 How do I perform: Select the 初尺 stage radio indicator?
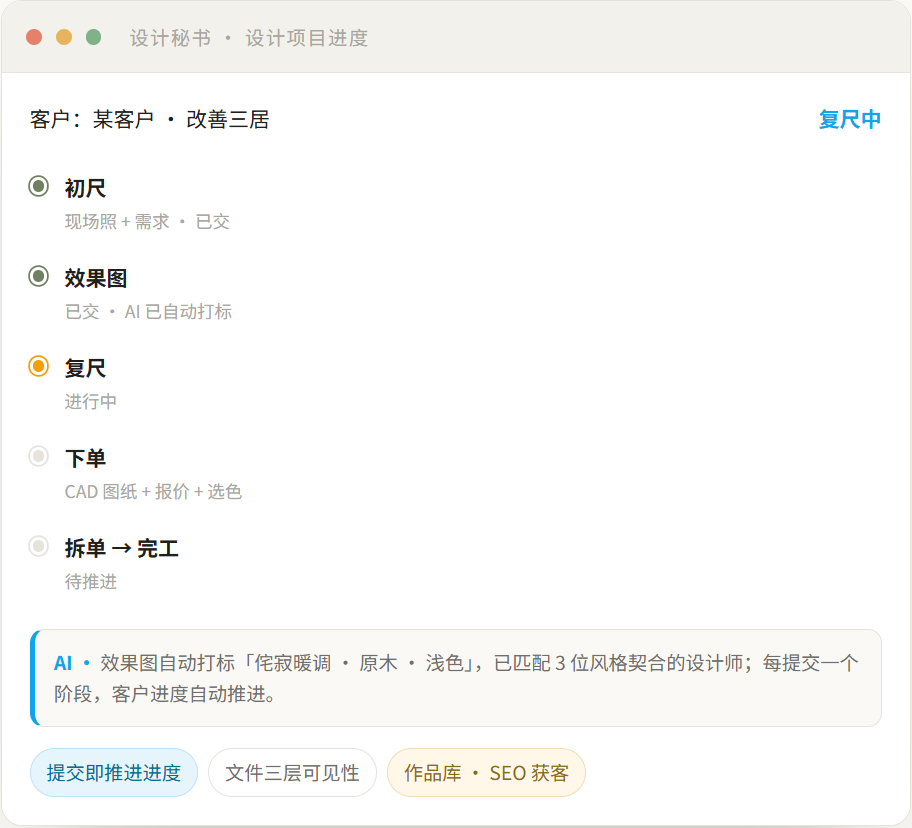[38, 186]
